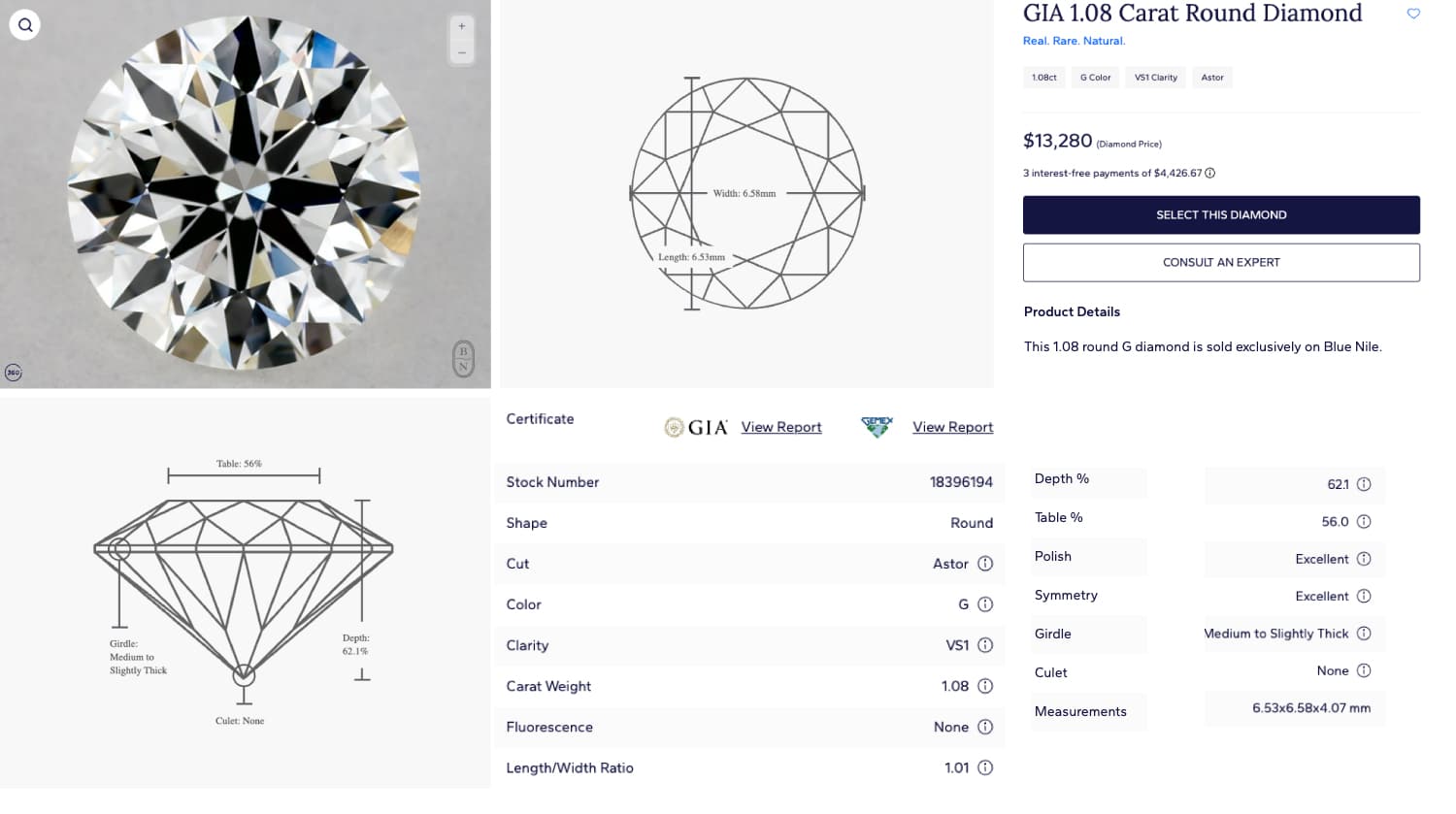
Task: Select the G Color chip
Action: point(1094,77)
